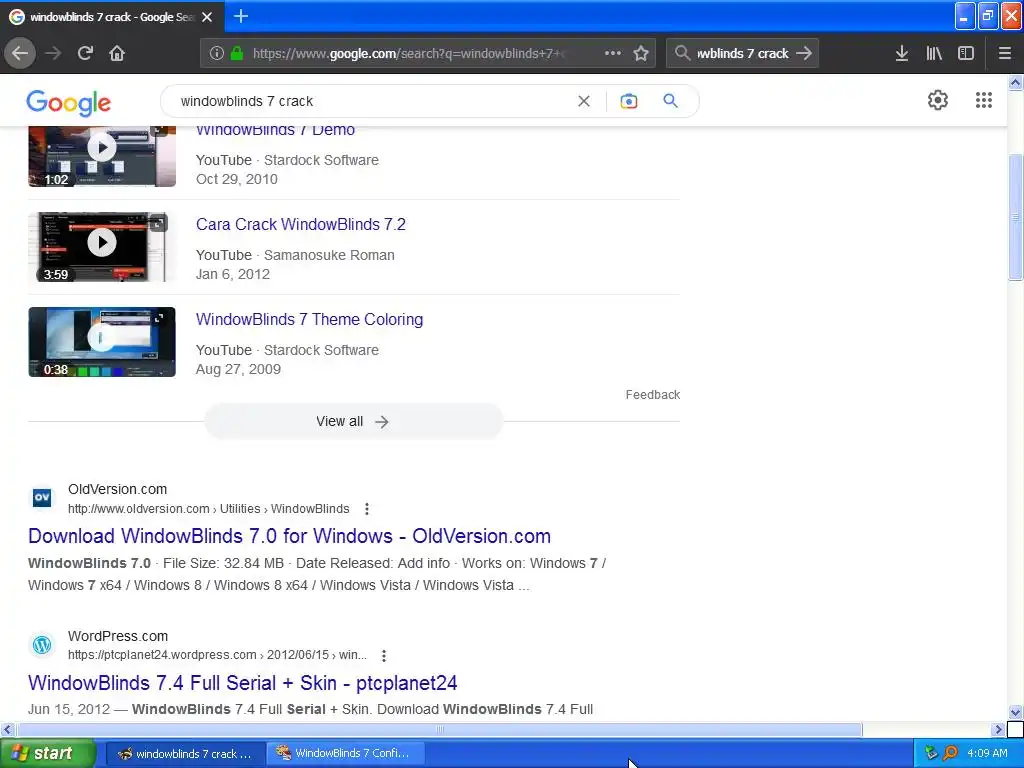Reload the current page

pos(85,53)
